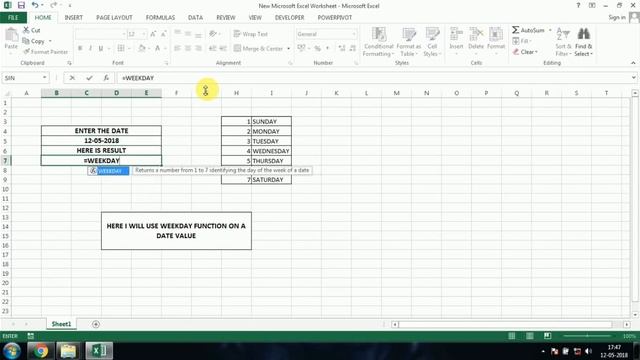This screenshot has height=360, width=640.
Task: Open the Font group dialog launcher
Action: pos(166,63)
